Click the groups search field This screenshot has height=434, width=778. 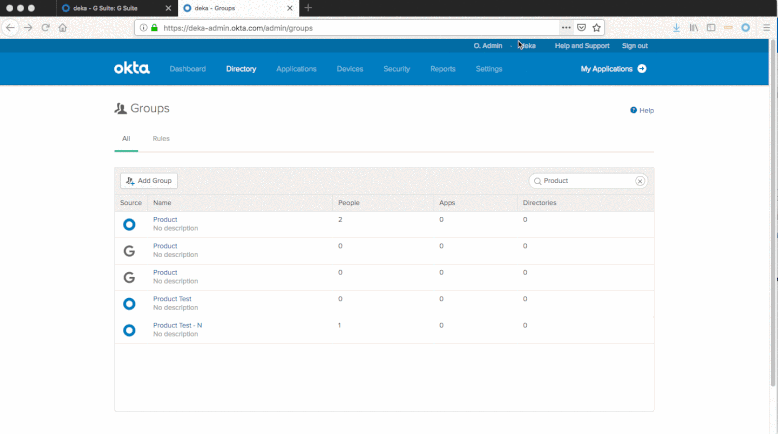[x=585, y=181]
